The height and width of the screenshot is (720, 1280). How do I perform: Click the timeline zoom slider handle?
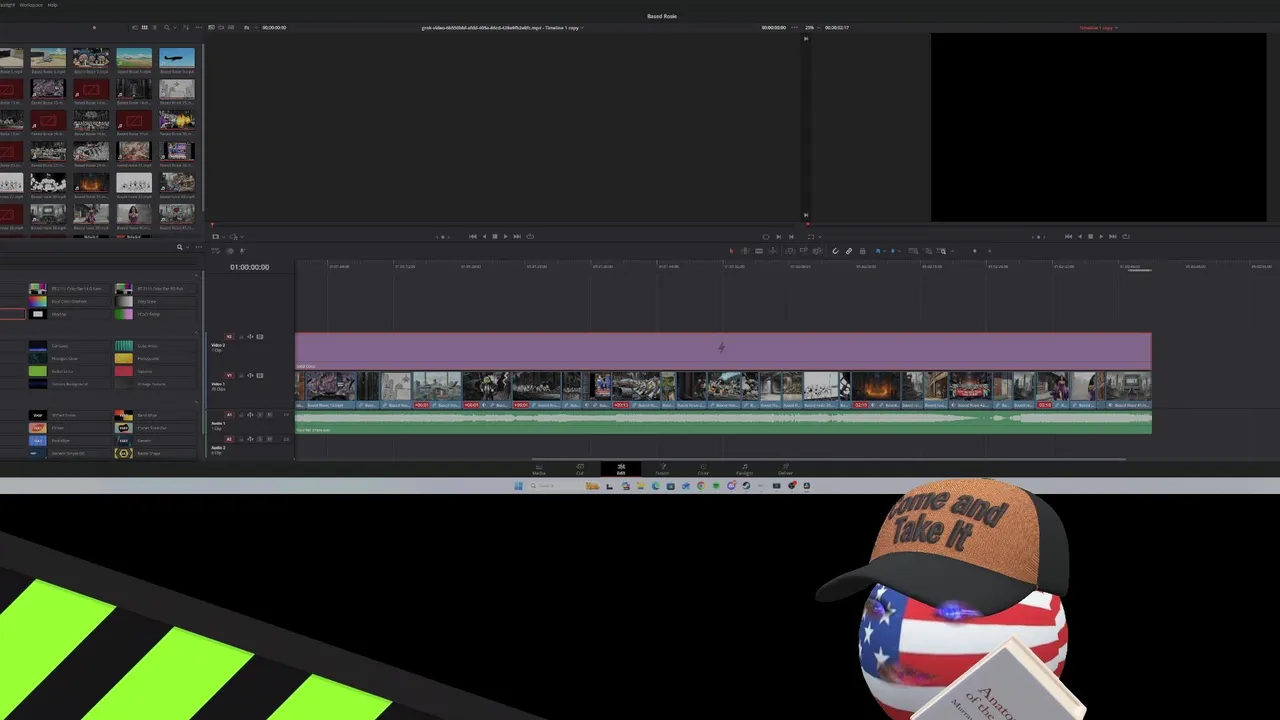coord(975,251)
